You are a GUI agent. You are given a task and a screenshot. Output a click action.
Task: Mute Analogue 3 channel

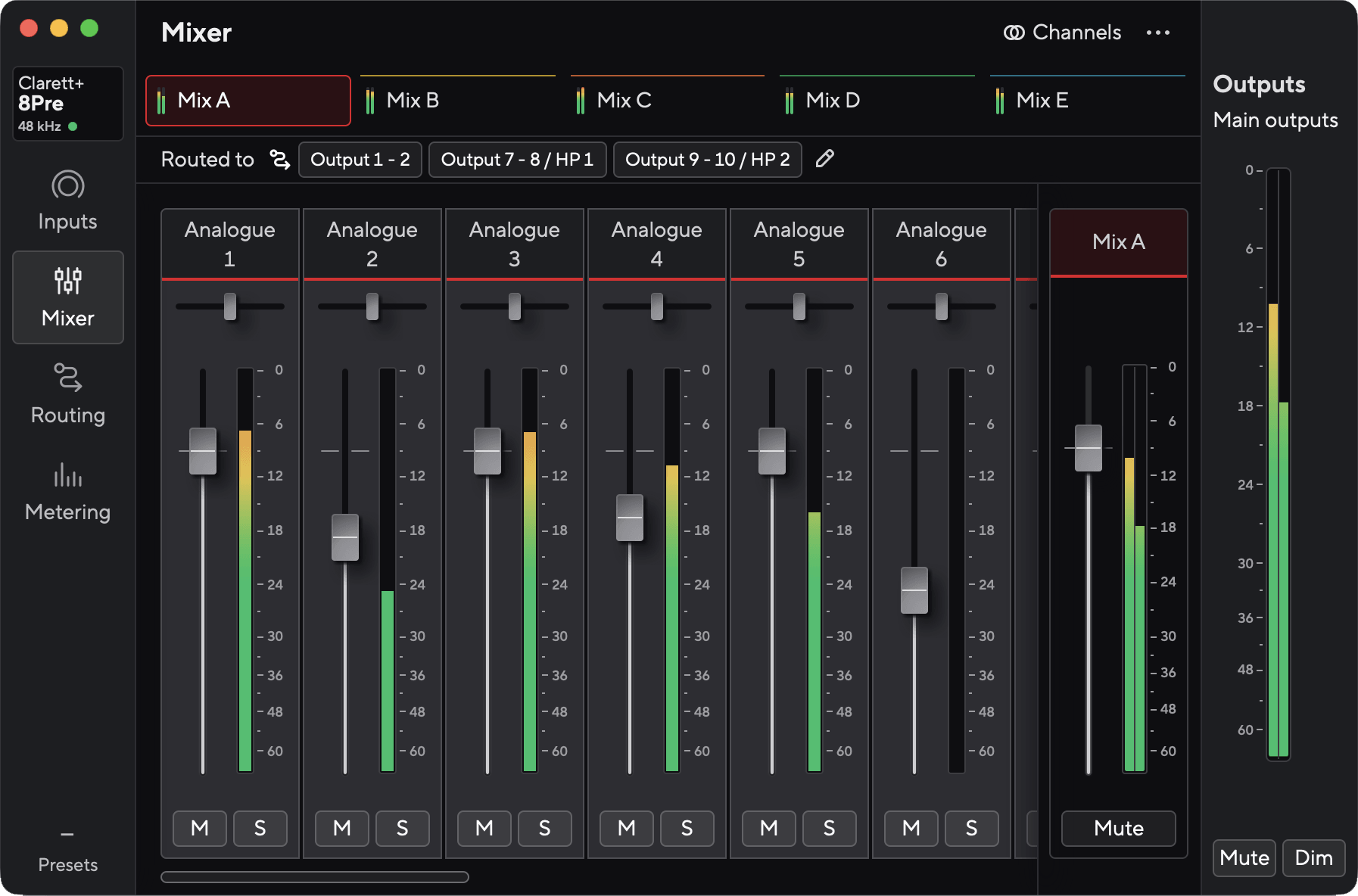484,829
